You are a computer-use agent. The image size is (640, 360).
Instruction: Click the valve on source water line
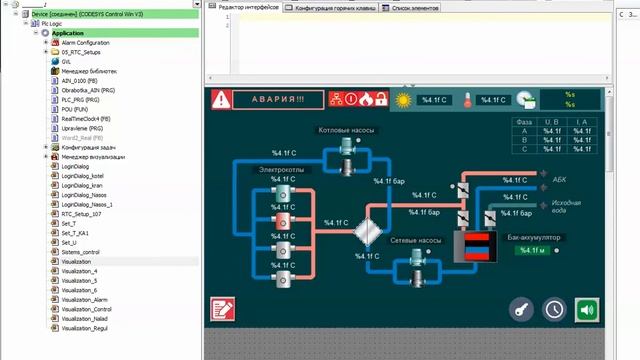pos(490,219)
